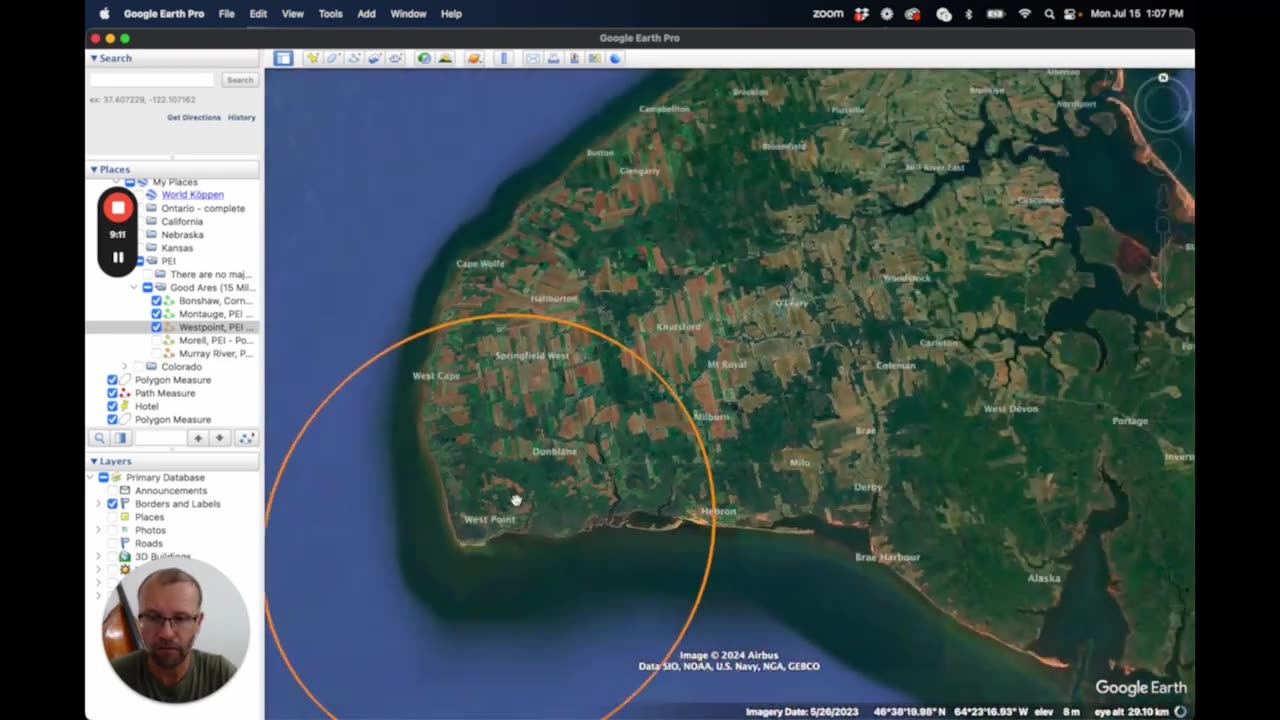Select the Add Path toolbar tool

click(x=354, y=58)
